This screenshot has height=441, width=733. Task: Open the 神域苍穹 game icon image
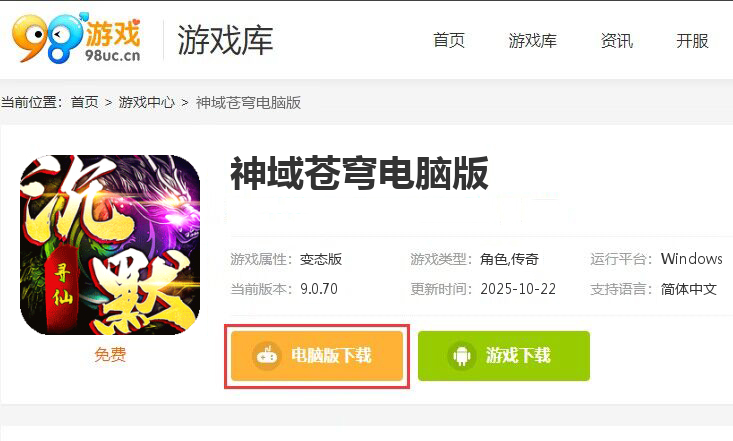click(x=110, y=245)
